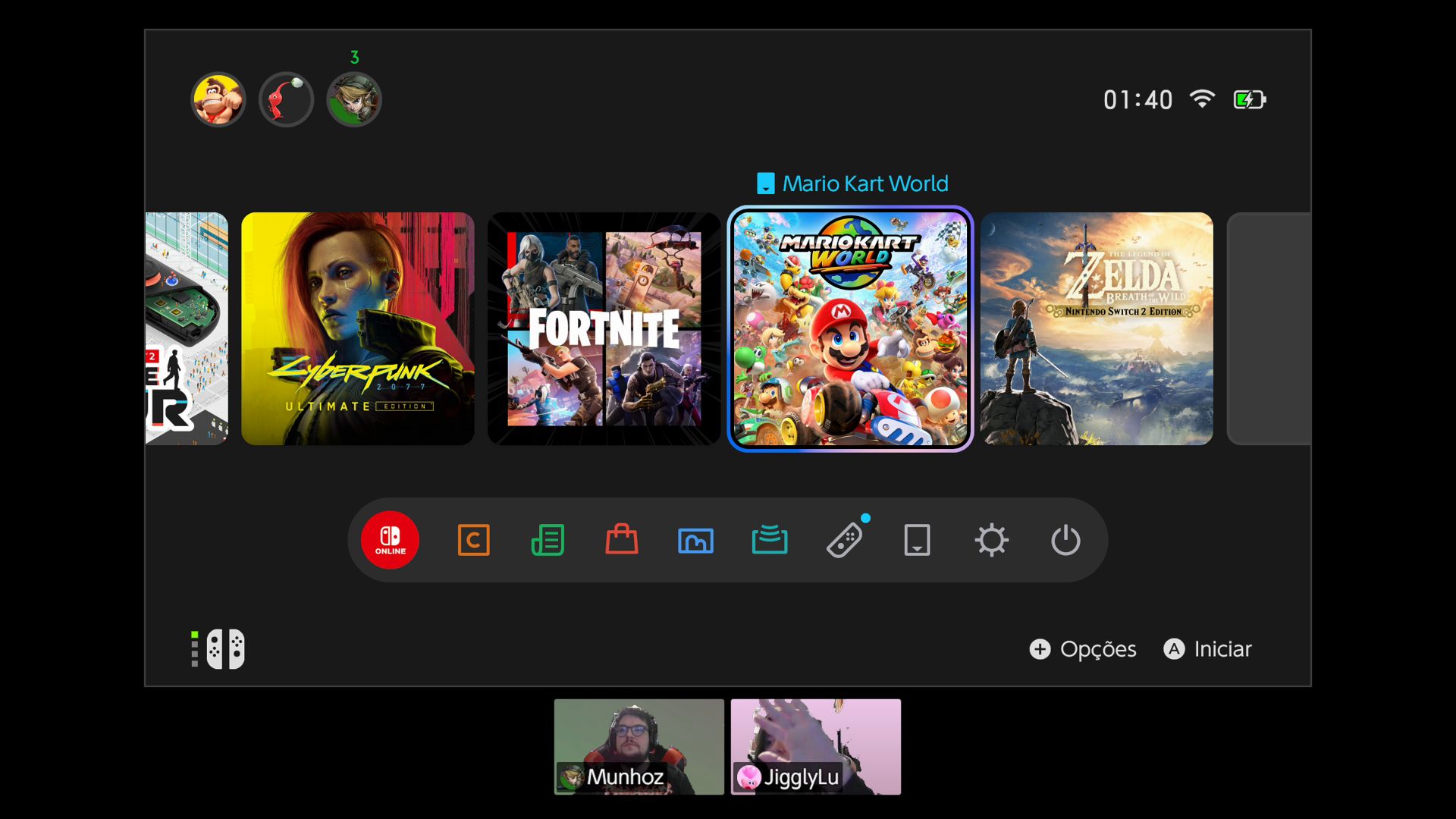Select the Cyberpunk 2077 game tile
The width and height of the screenshot is (1456, 819).
click(x=357, y=328)
